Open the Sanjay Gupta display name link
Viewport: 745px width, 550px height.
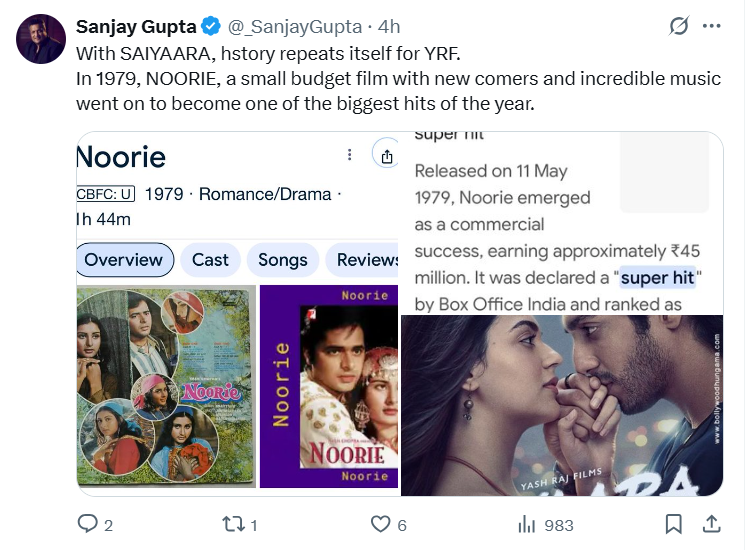pos(135,26)
